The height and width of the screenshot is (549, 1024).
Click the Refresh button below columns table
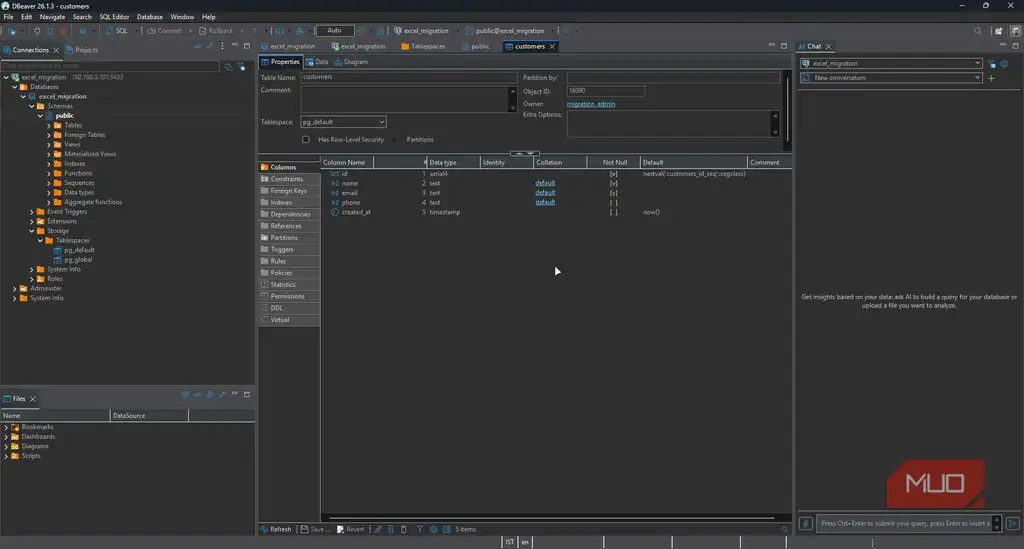pyautogui.click(x=276, y=529)
